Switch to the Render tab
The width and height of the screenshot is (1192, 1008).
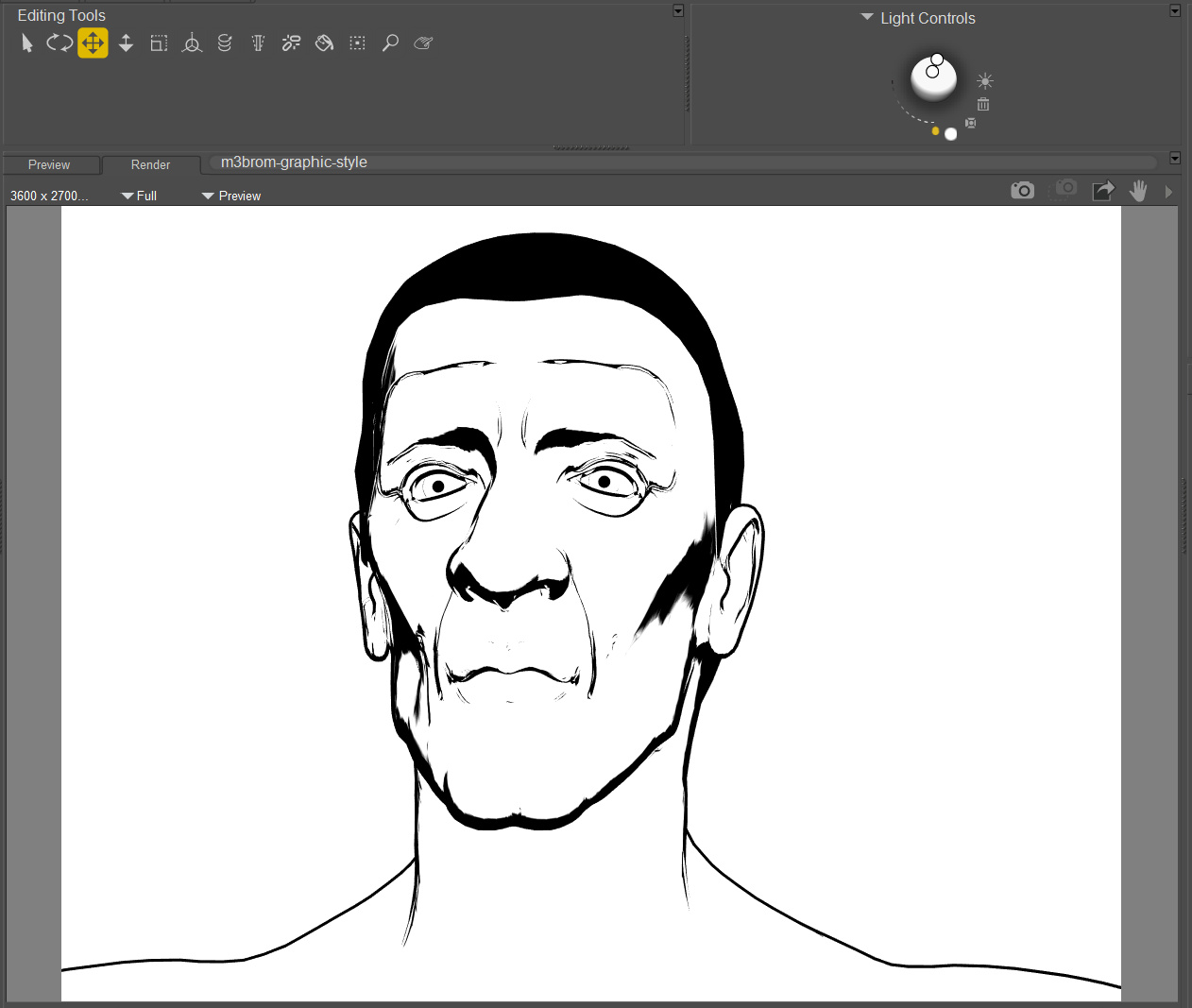(x=150, y=165)
